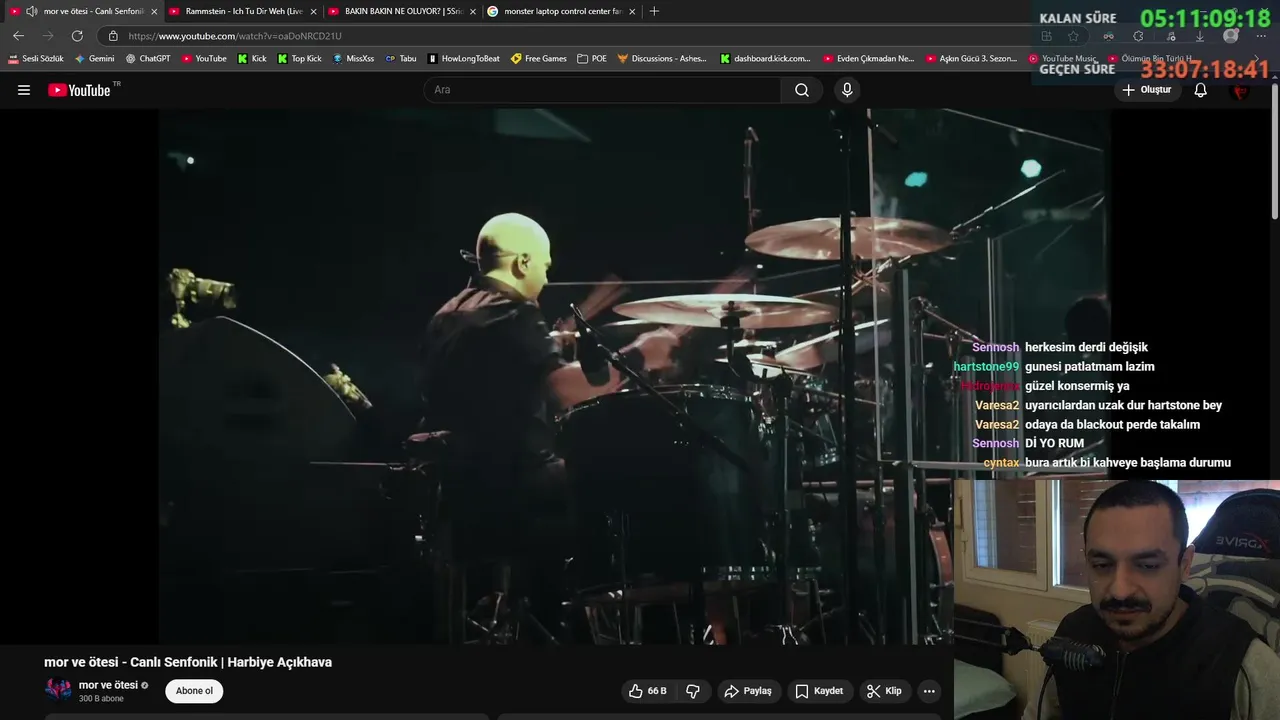The height and width of the screenshot is (720, 1280).
Task: Mute the mor ve ötesi tab speaker icon
Action: 31,11
